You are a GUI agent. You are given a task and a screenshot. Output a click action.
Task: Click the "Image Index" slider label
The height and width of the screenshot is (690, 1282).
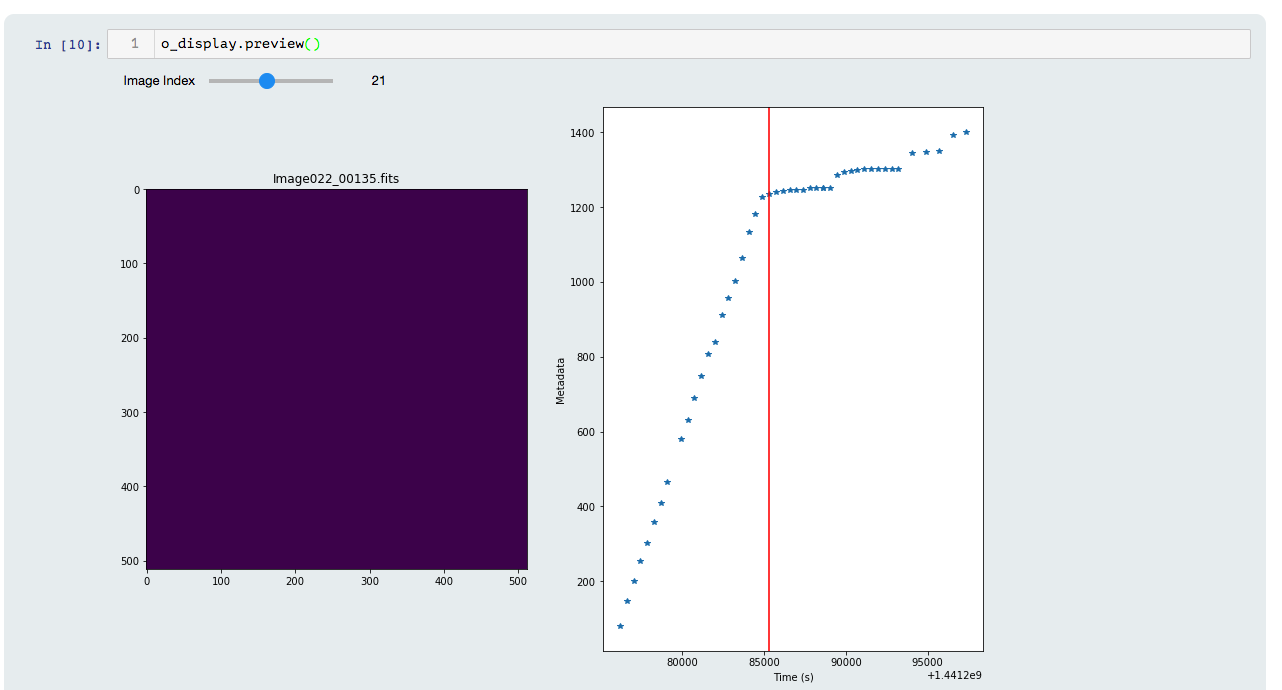pyautogui.click(x=159, y=81)
